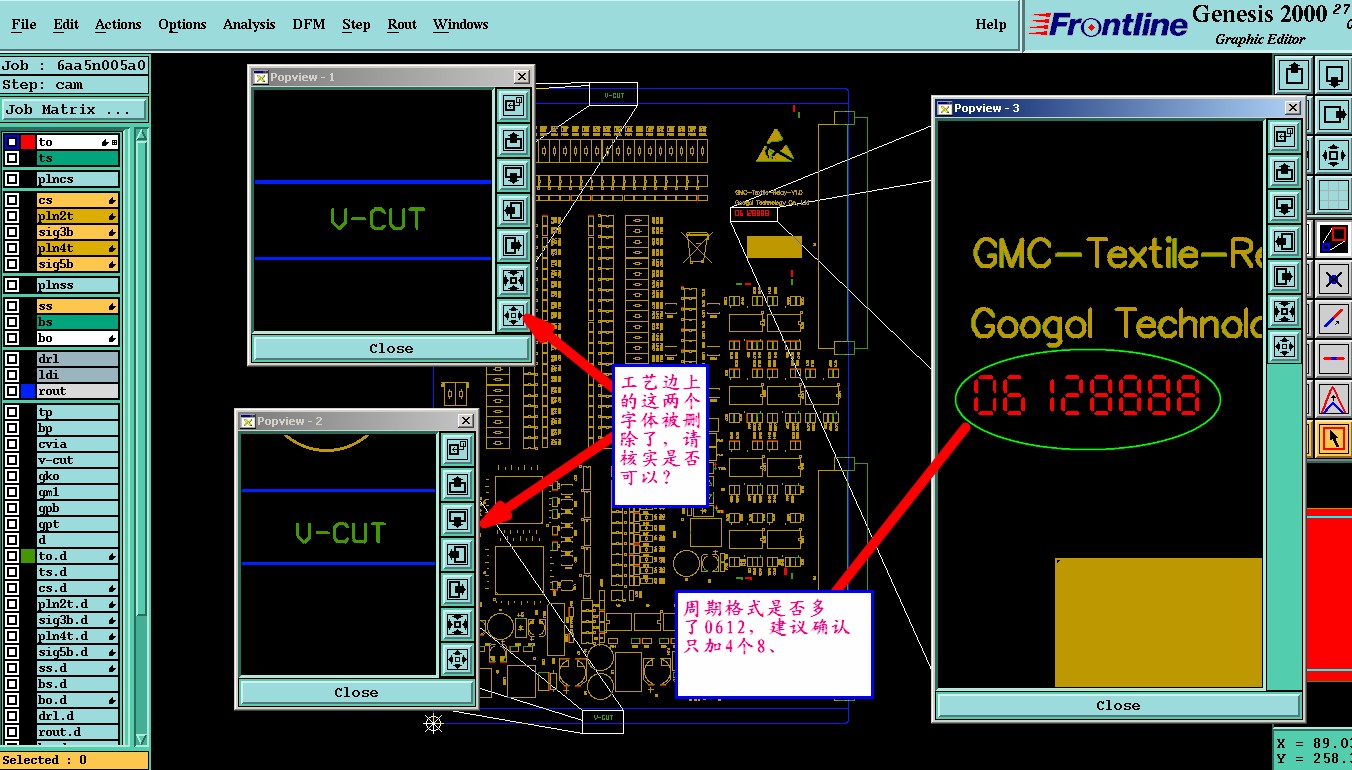Zoom in icon in Popview 3
Screen dimensions: 1352x770
pyautogui.click(x=1284, y=312)
